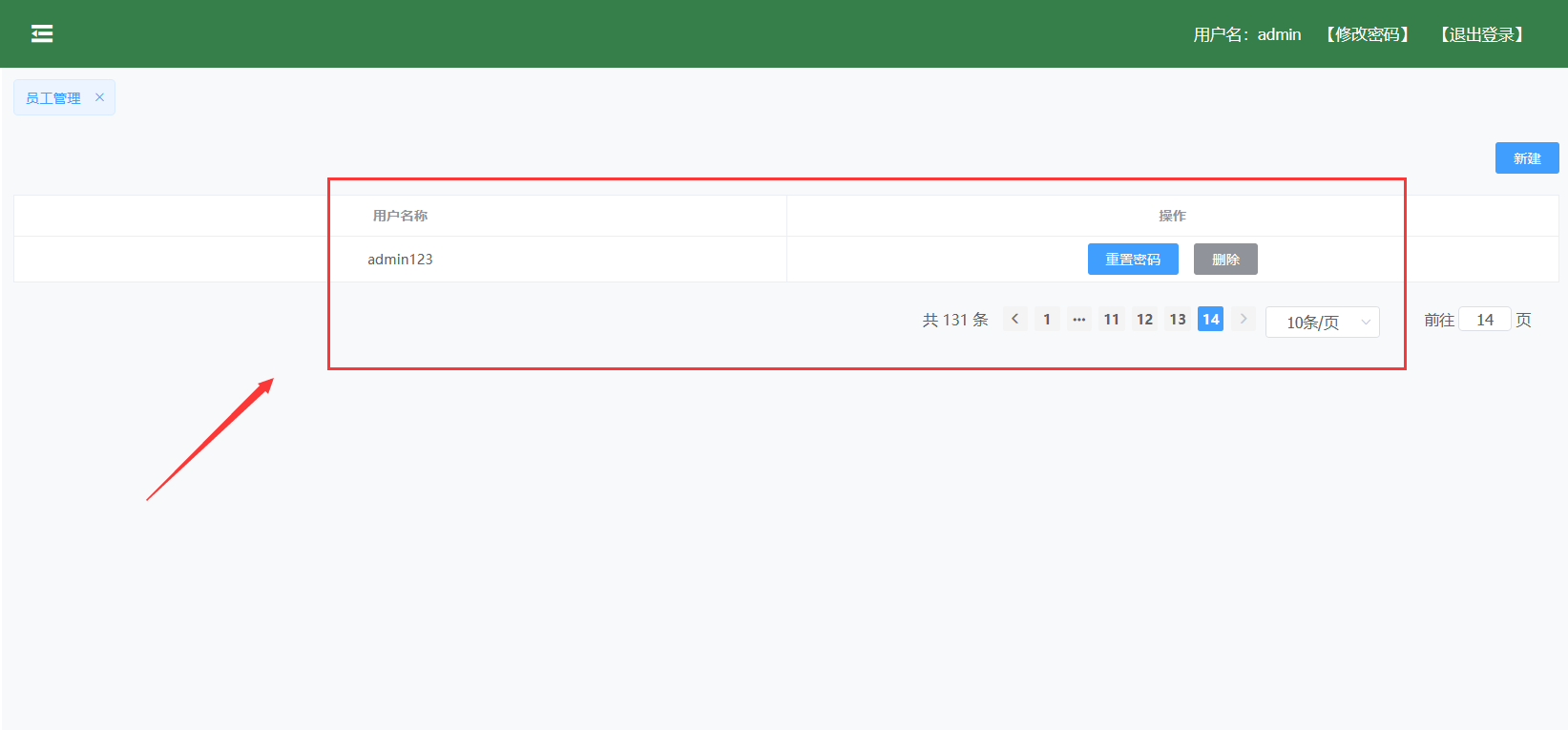Close the 员工管理 tab
The image size is (1568, 730).
tap(99, 97)
